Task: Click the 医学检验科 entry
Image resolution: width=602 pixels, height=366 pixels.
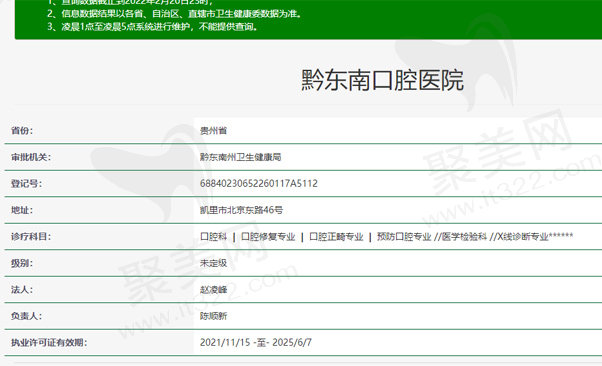Action: 464,237
